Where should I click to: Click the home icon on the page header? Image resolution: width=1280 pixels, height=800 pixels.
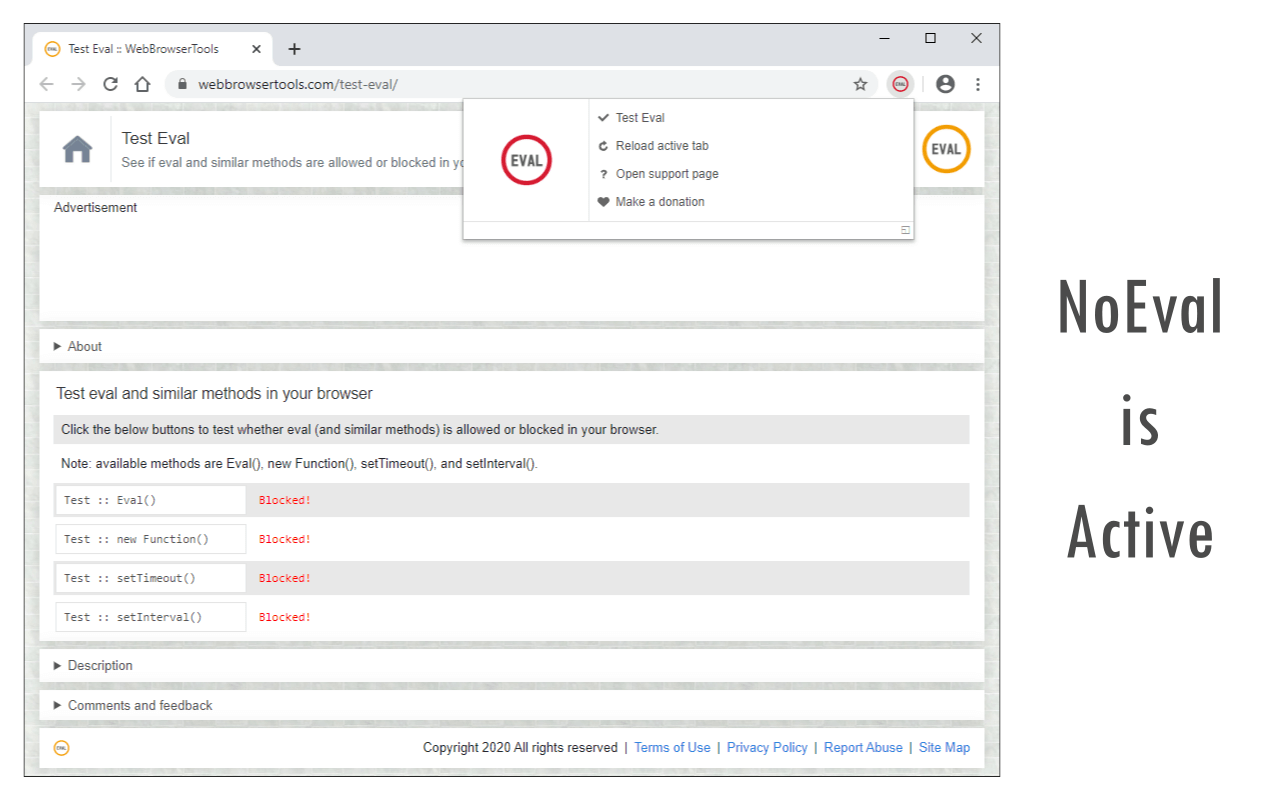click(77, 150)
